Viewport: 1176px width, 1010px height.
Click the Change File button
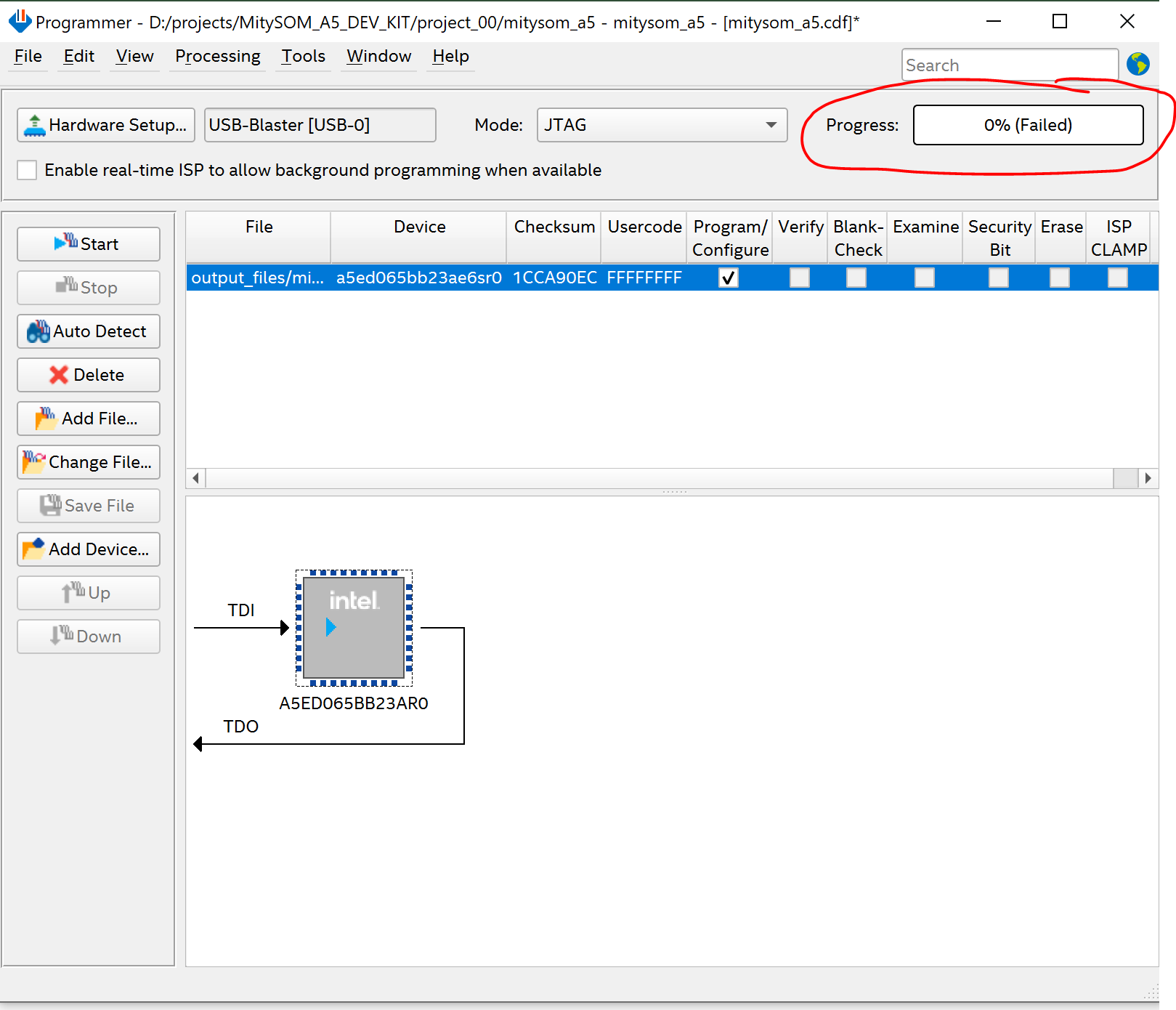pyautogui.click(x=89, y=462)
